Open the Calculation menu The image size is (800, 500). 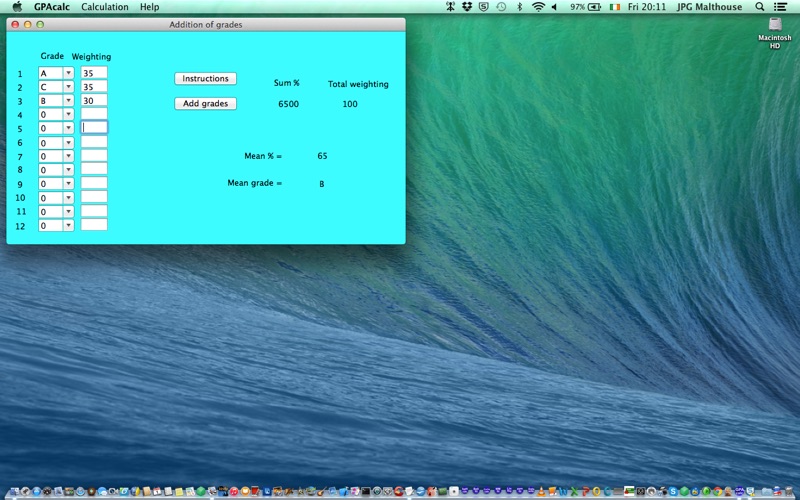pos(105,7)
